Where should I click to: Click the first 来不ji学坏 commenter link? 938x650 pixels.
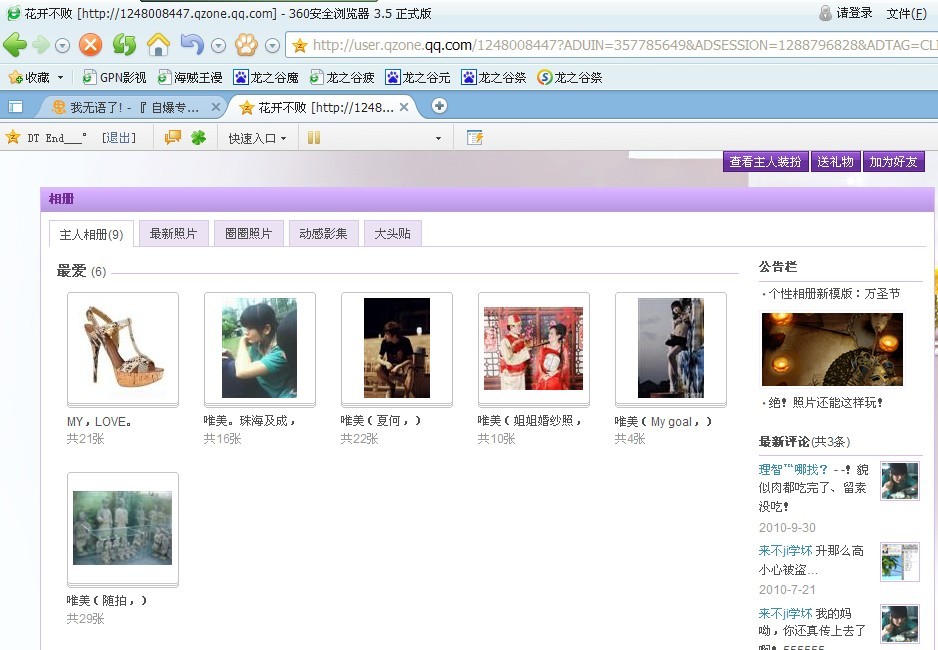click(785, 551)
